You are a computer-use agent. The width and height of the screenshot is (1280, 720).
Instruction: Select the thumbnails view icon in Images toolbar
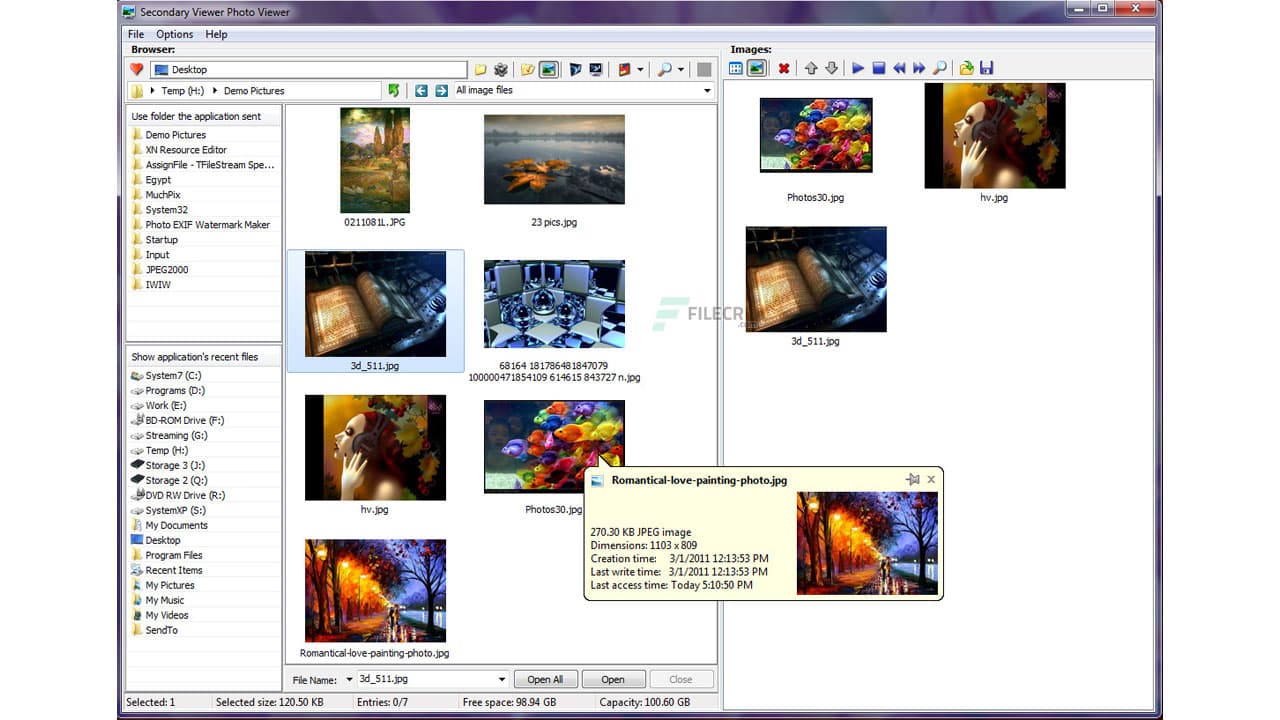pos(736,68)
